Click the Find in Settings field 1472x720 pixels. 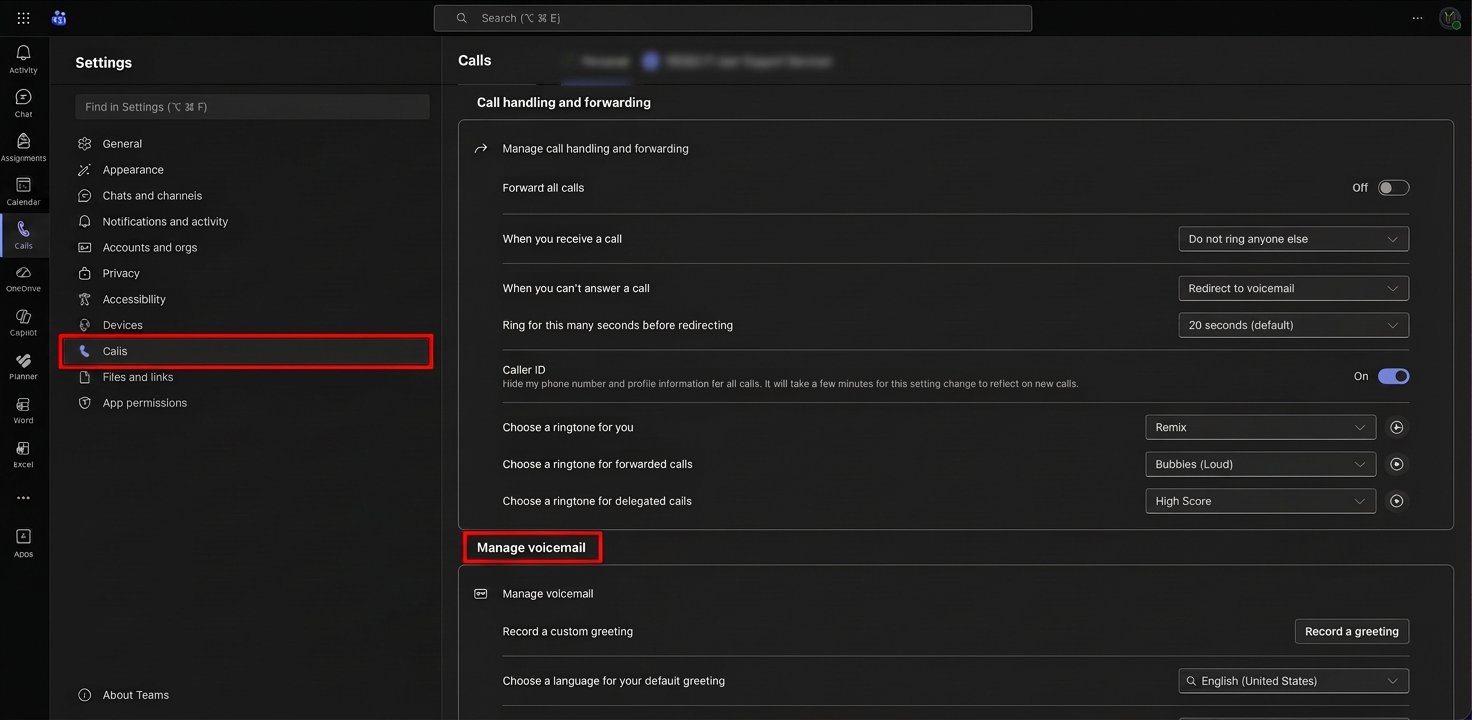click(253, 107)
